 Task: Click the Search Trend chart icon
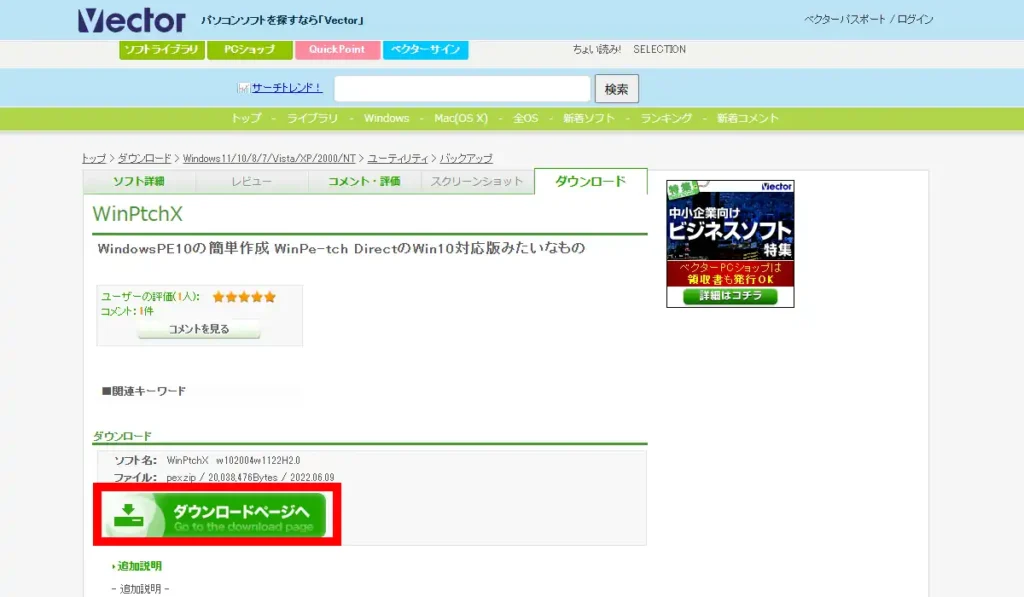243,88
